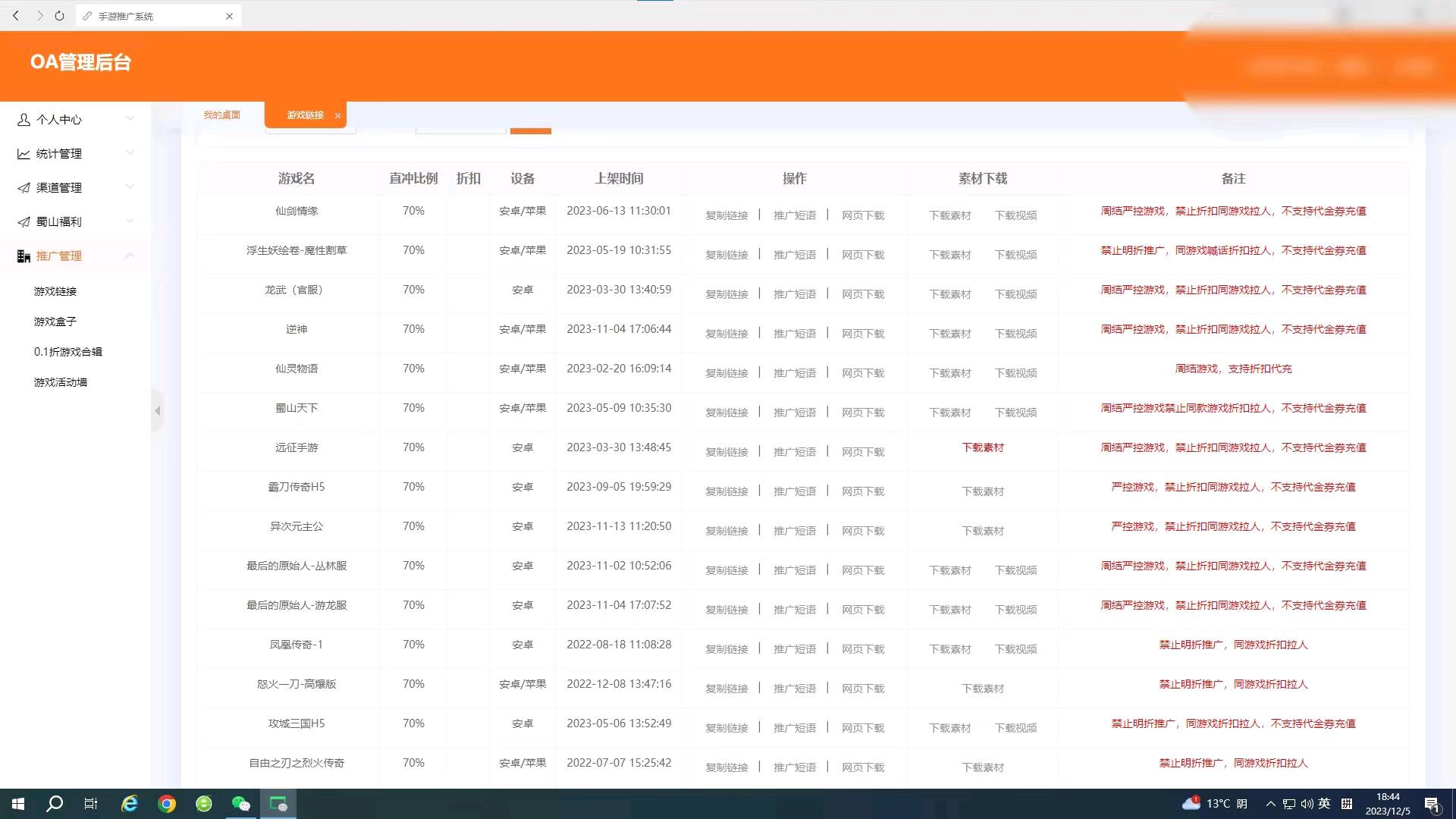Click 下载视频 for 蜀山天下

point(1015,413)
